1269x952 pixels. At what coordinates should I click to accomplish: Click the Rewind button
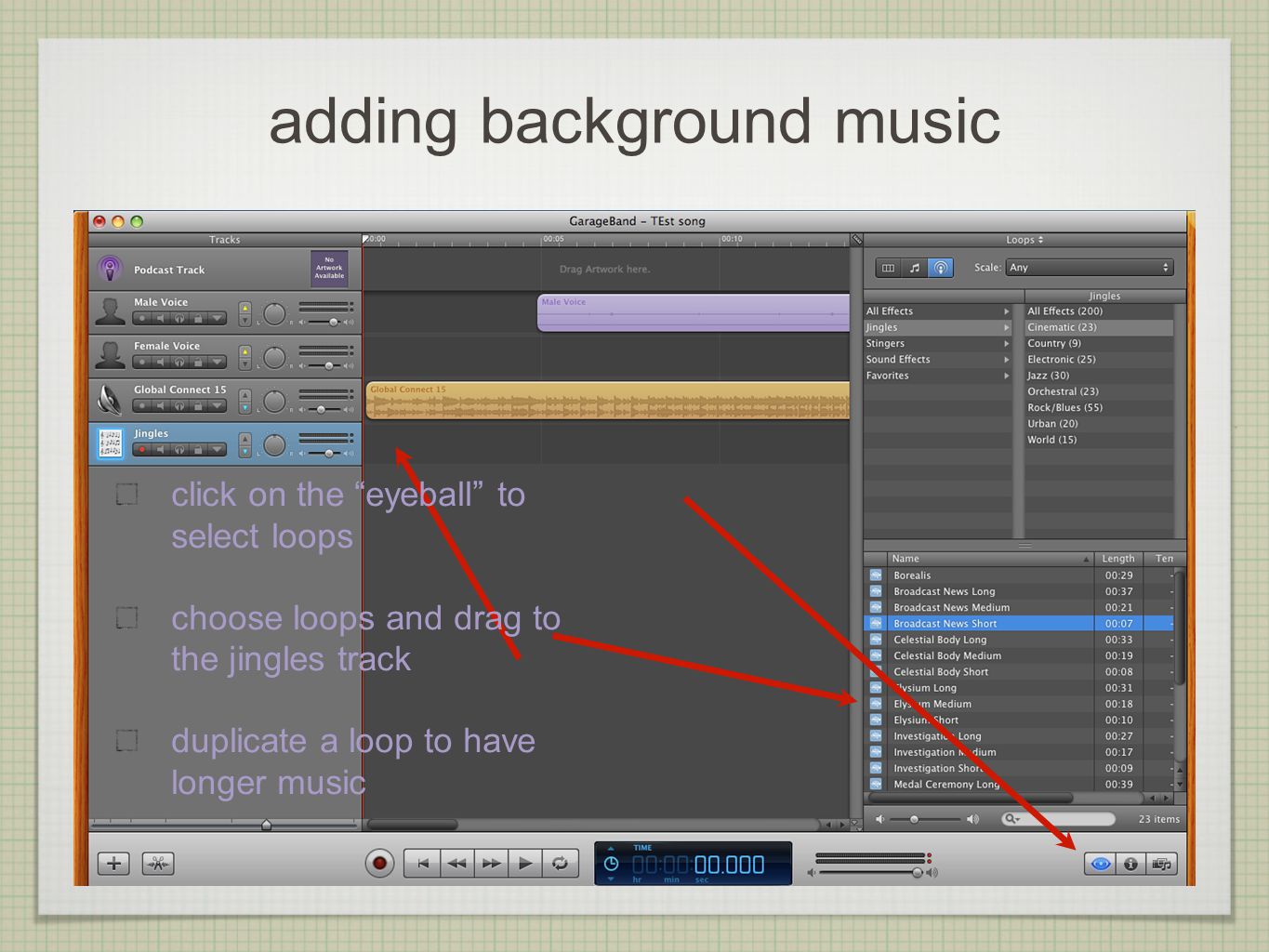click(456, 864)
